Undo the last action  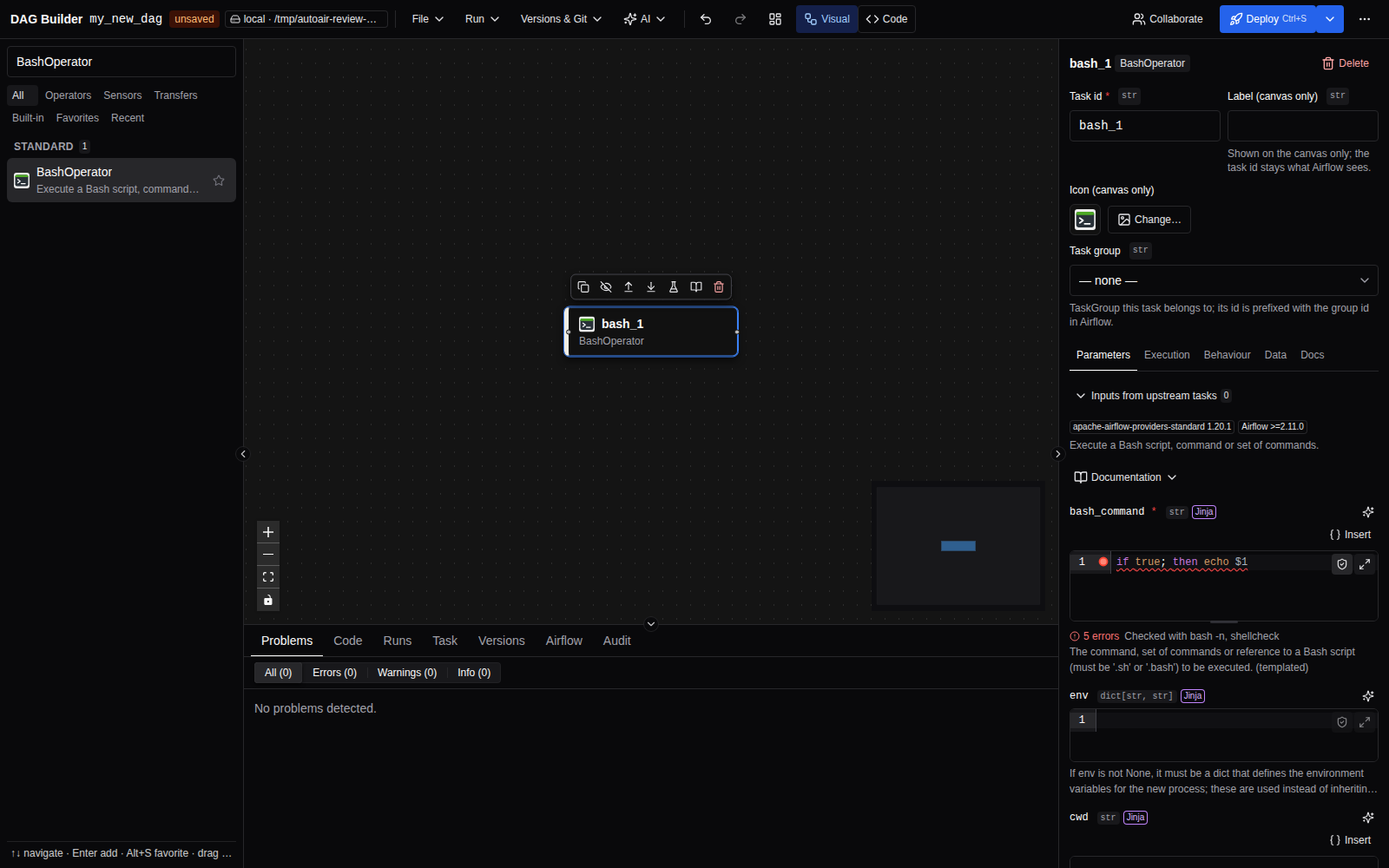coord(706,19)
